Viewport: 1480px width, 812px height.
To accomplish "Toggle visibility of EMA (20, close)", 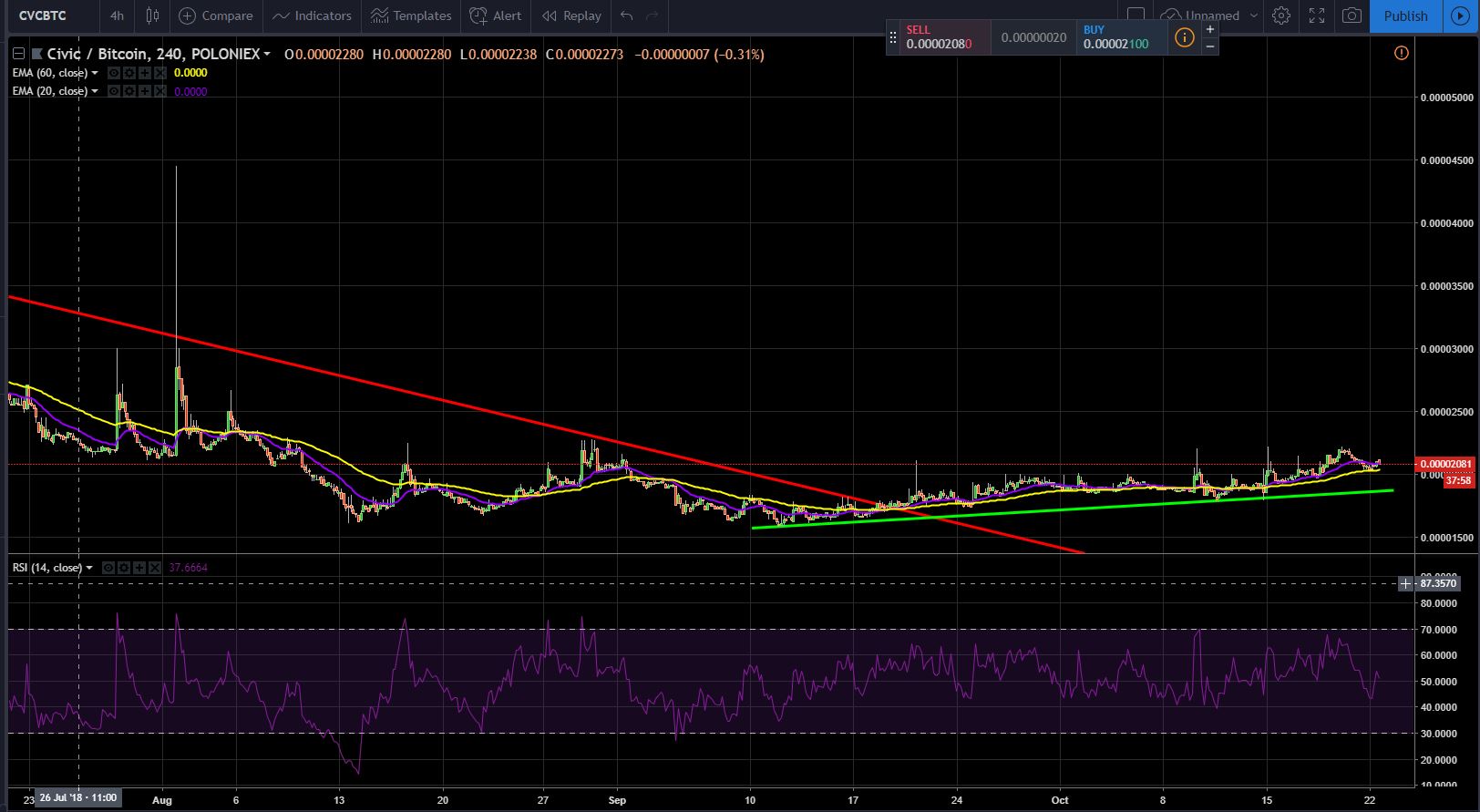I will point(115,91).
